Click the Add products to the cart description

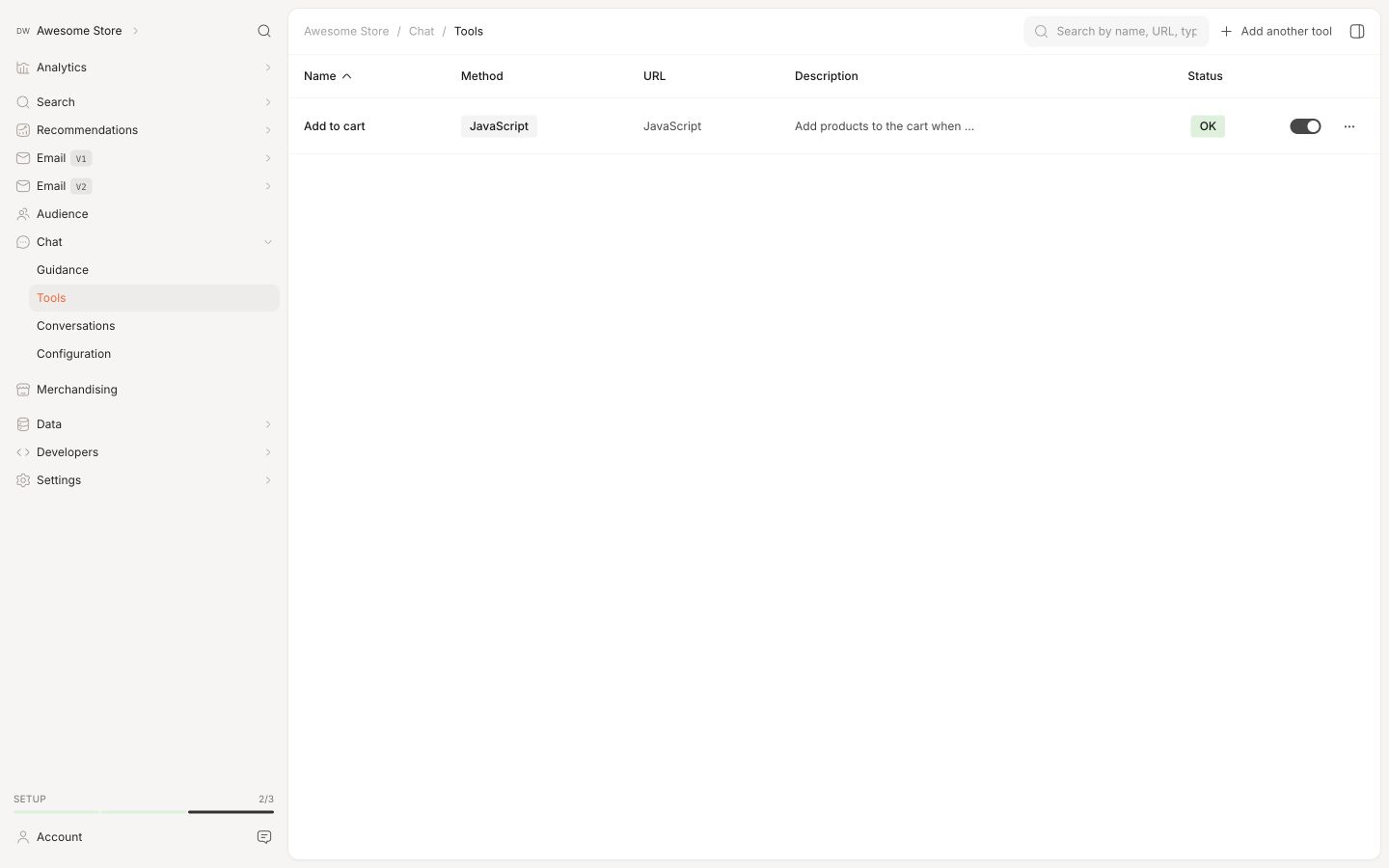coord(885,126)
